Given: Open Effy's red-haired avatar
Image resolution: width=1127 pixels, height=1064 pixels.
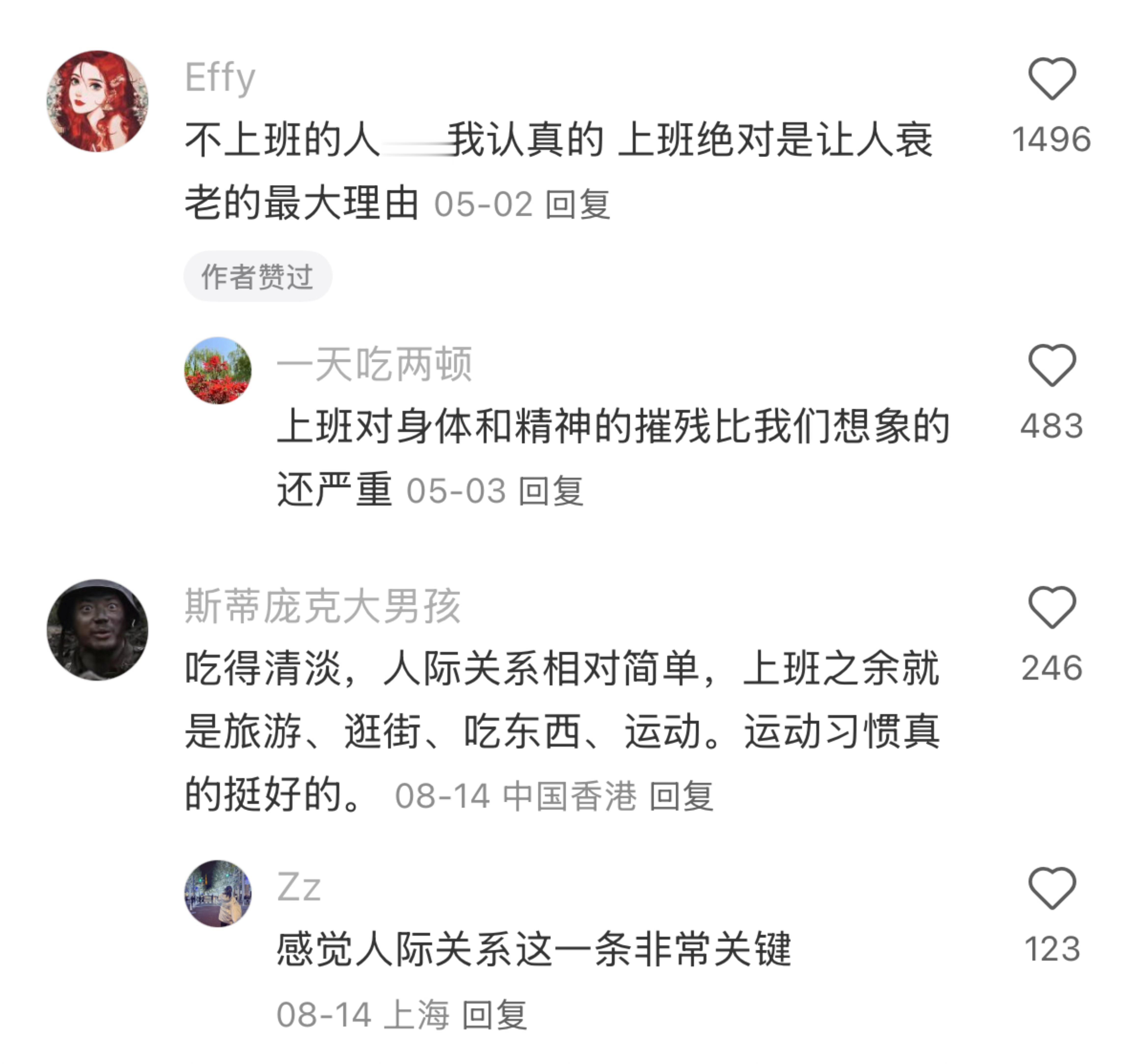Looking at the screenshot, I should coord(98,101).
